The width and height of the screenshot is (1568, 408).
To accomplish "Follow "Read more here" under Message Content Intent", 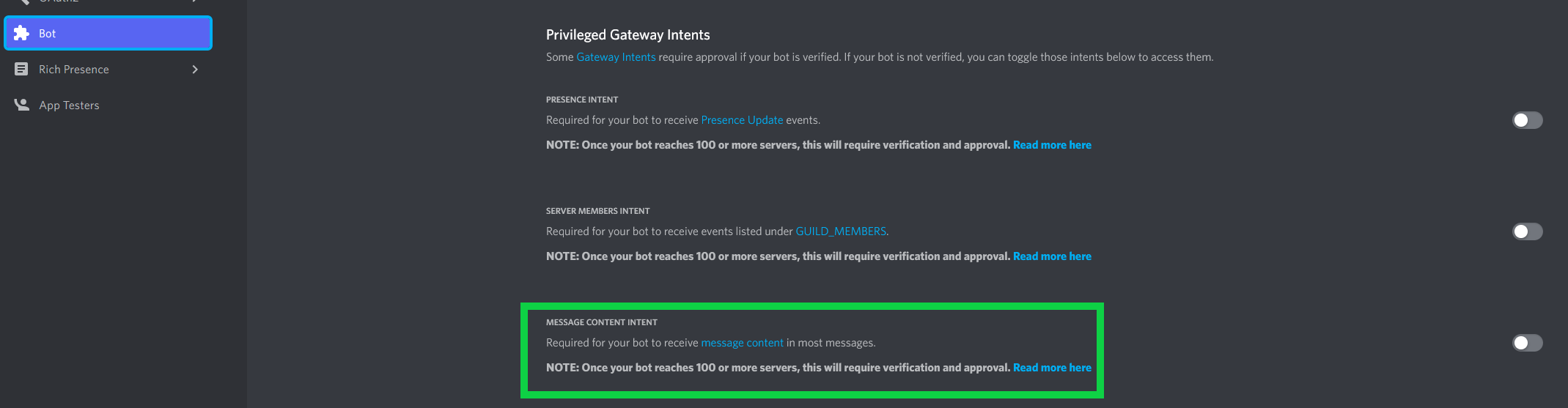I will pyautogui.click(x=1052, y=368).
